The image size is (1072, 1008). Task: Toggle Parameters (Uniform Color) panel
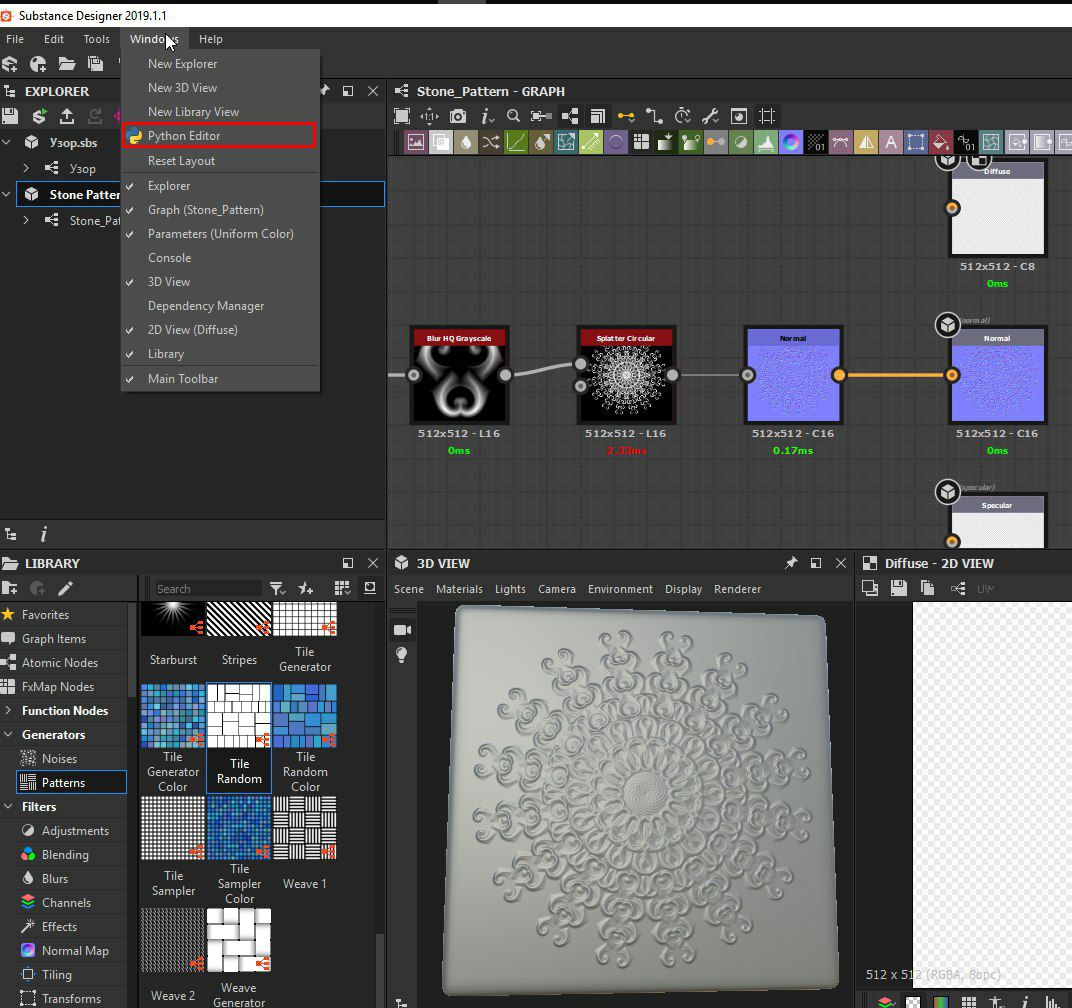tap(221, 234)
